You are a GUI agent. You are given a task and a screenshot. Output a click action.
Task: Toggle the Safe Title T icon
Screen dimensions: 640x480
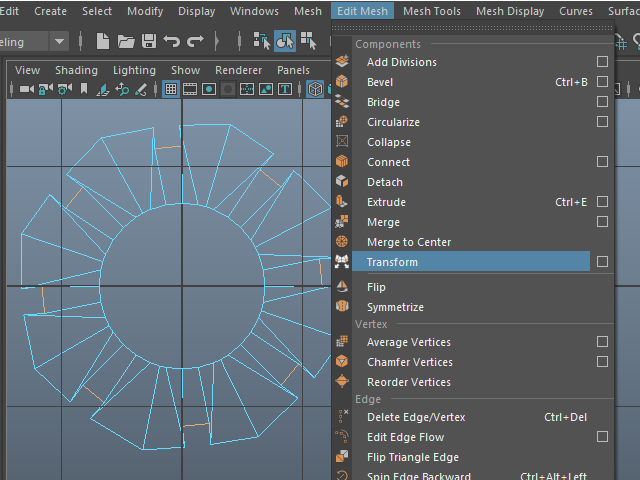click(x=285, y=89)
